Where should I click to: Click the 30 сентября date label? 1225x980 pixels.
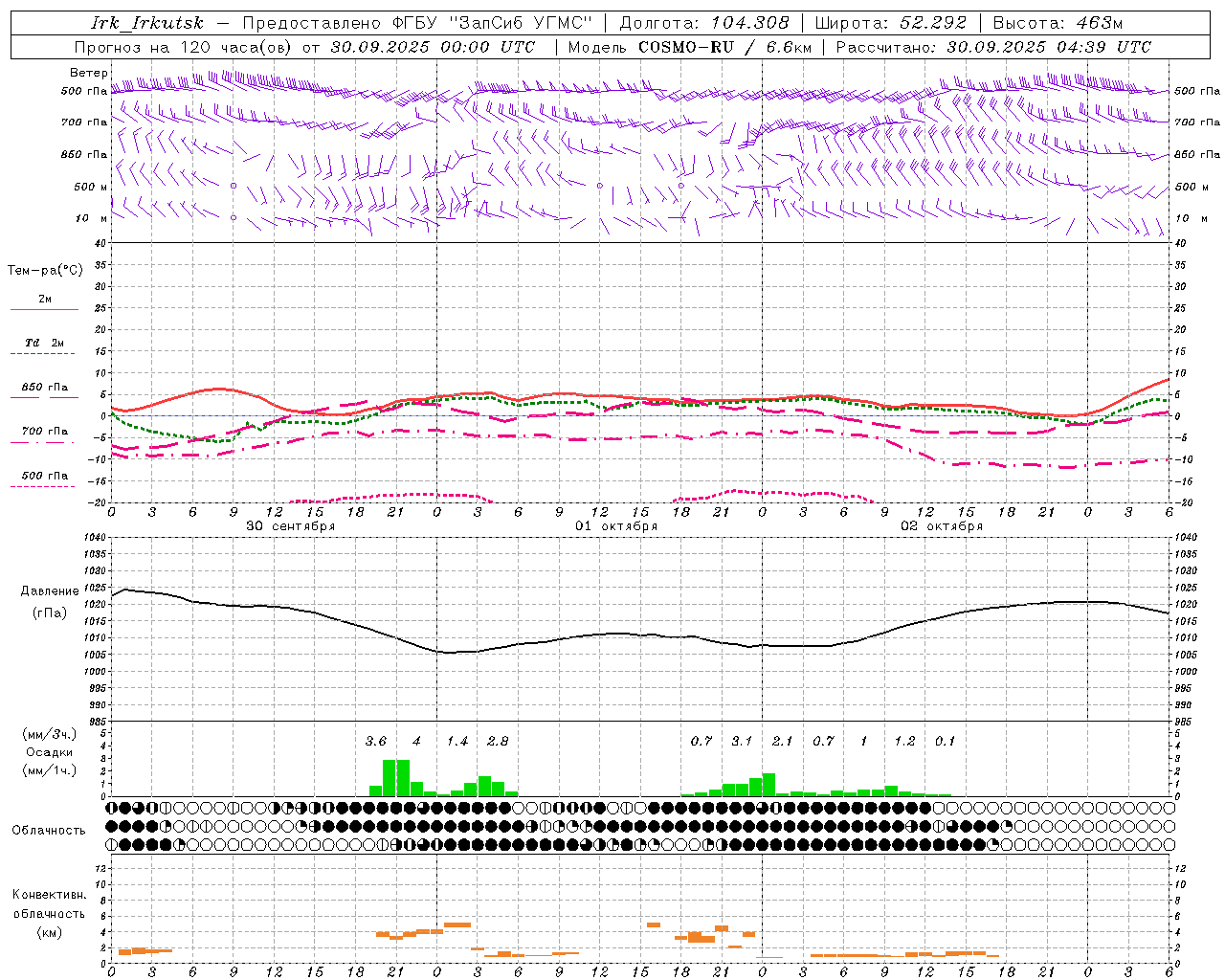point(290,526)
